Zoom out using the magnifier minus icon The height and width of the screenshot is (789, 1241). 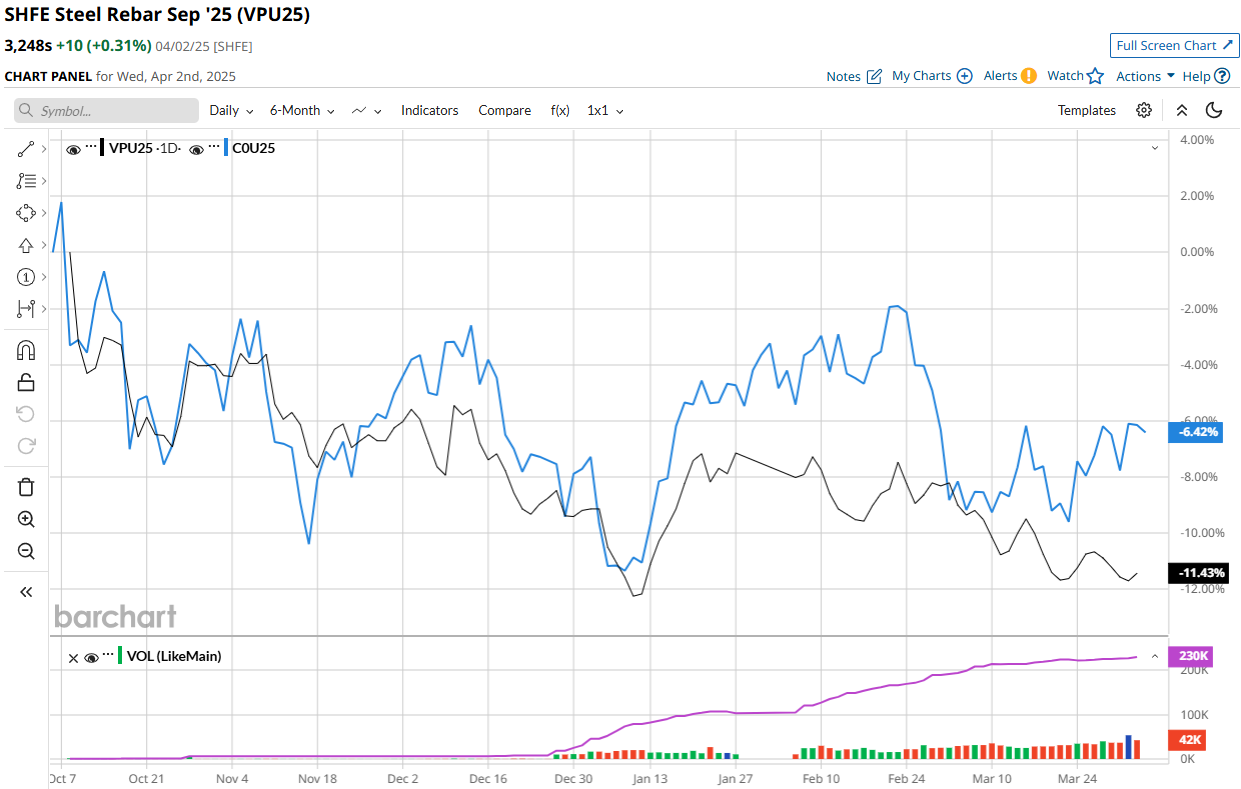(x=26, y=551)
